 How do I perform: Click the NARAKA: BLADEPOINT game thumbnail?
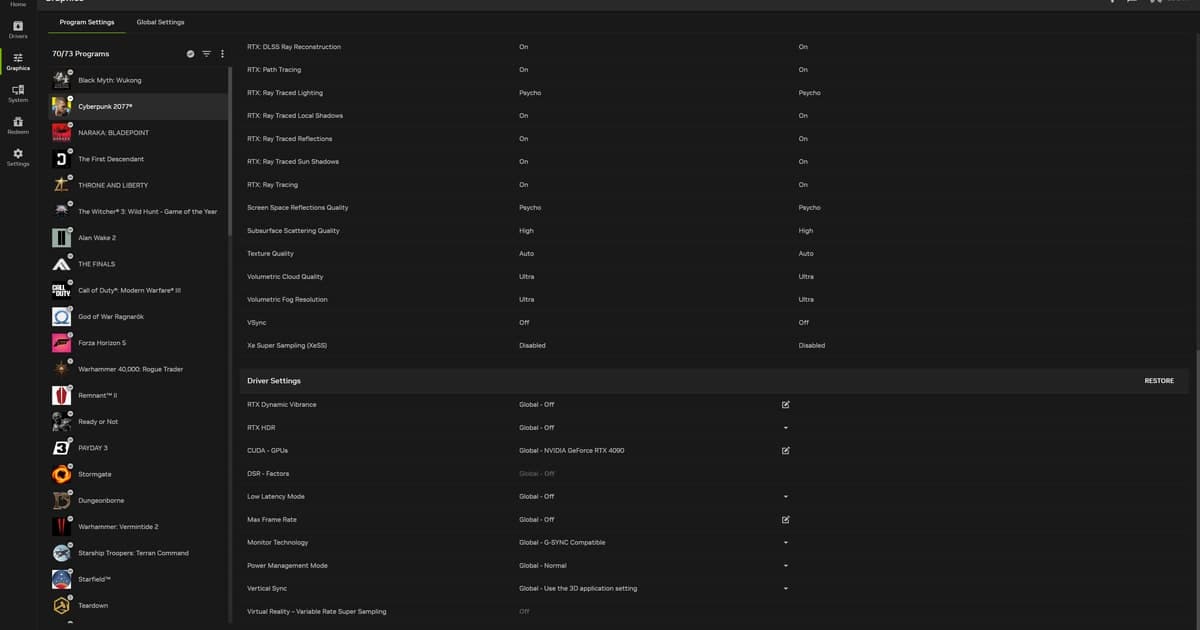click(61, 132)
